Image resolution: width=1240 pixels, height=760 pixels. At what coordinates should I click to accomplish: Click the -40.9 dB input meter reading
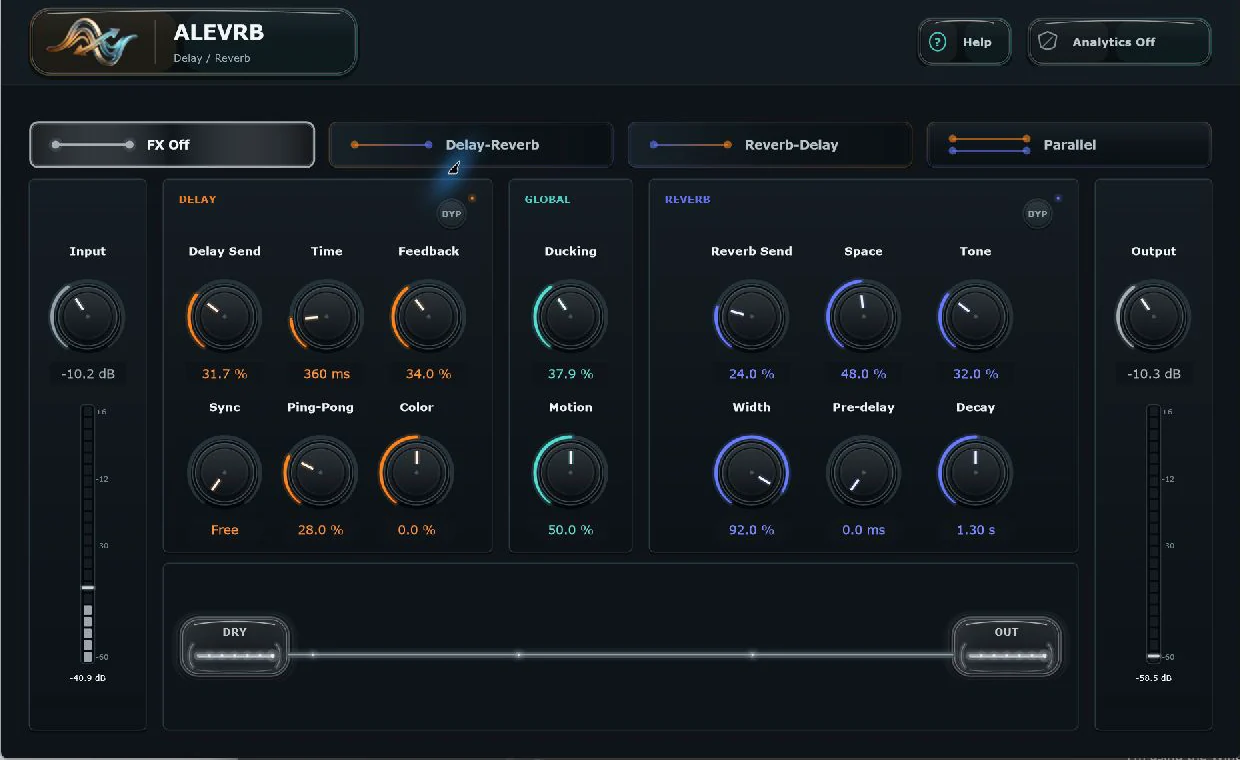pos(88,678)
